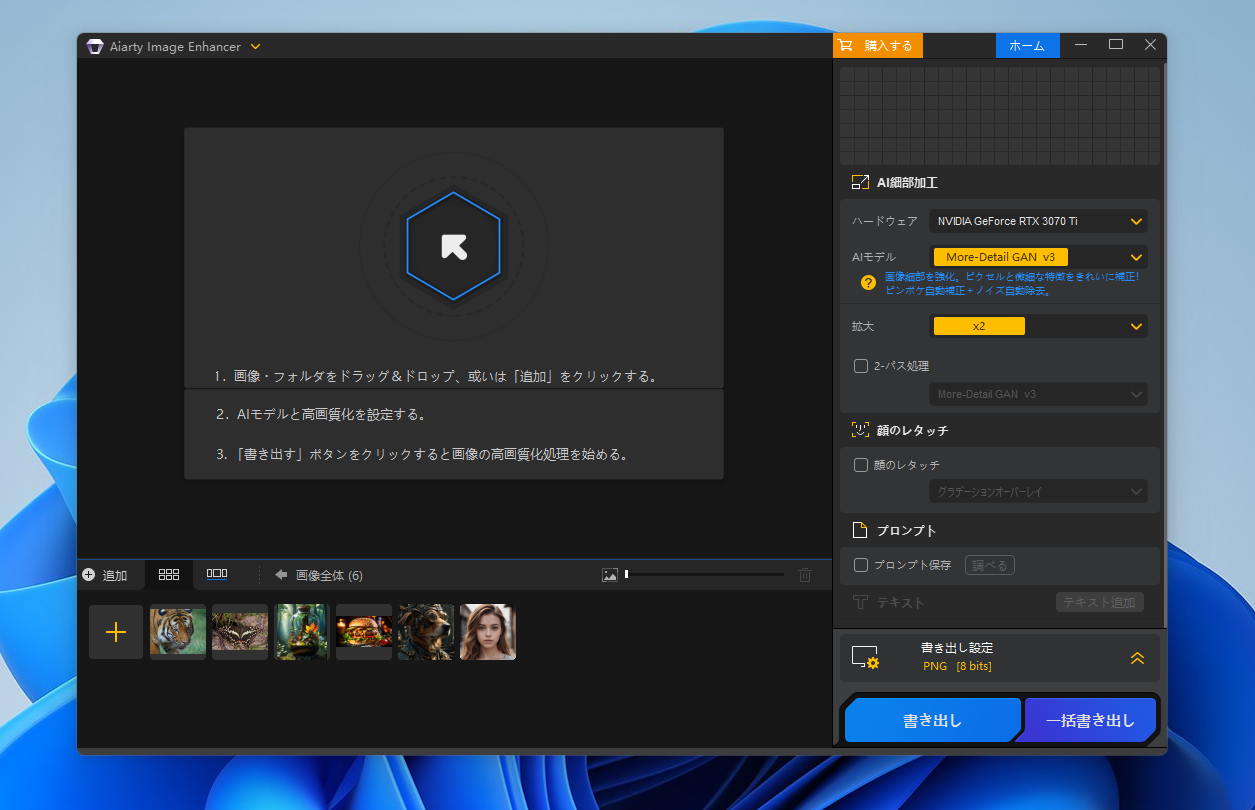Click the PNG [8 bits] format text
Screen dimensions: 1255x810
(957, 666)
